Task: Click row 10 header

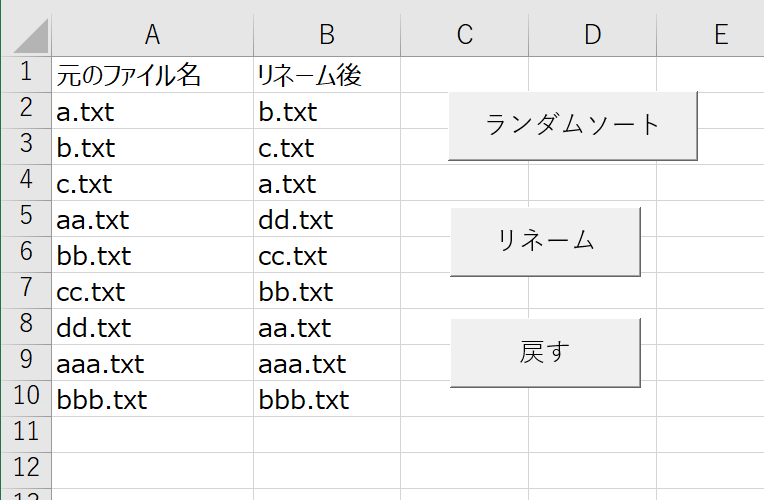Action: point(25,398)
